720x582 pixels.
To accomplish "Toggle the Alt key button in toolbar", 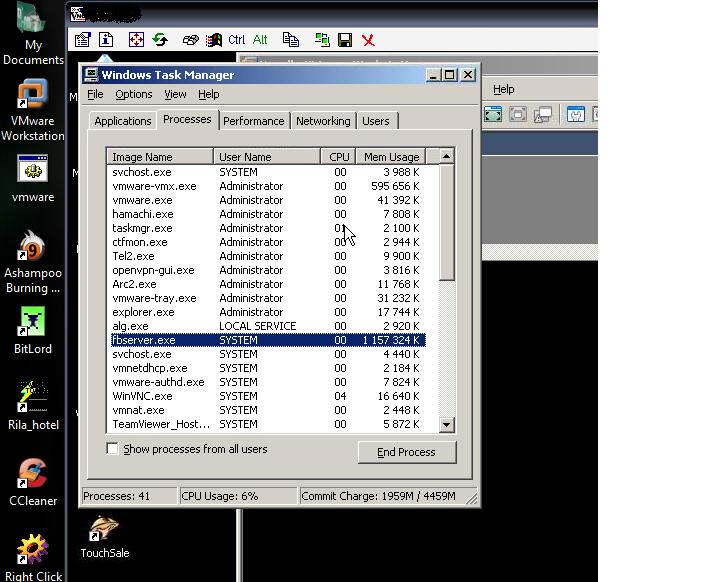I will 260,40.
